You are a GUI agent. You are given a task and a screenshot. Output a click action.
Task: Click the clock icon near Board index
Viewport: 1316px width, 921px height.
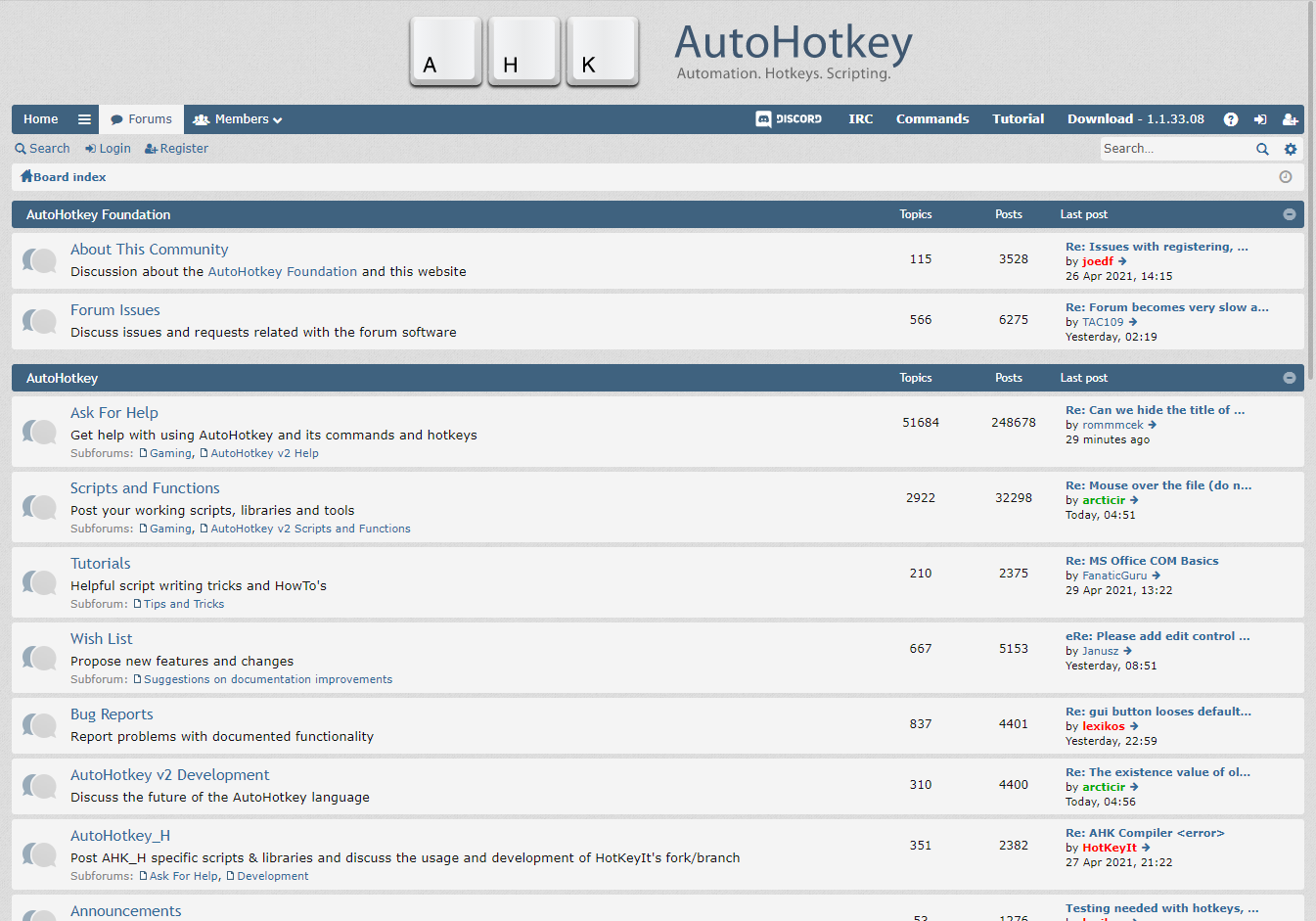(x=1286, y=177)
